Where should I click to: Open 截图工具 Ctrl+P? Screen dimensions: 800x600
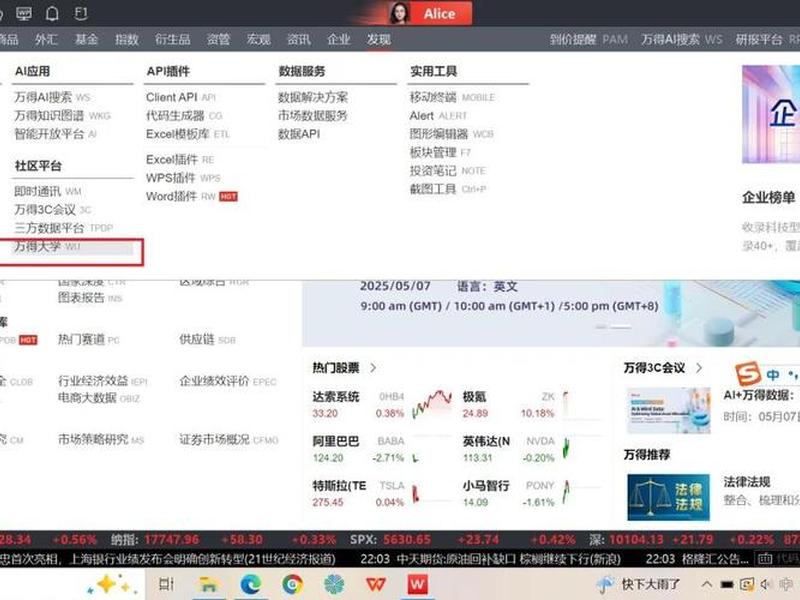pos(448,189)
